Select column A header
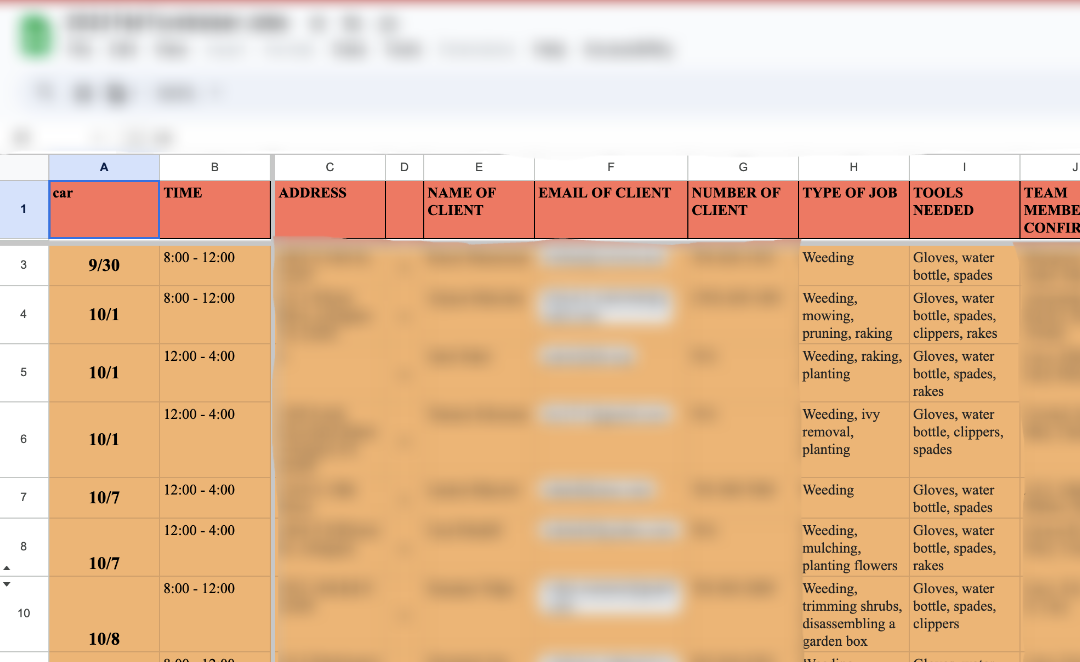1080x662 pixels. [104, 167]
